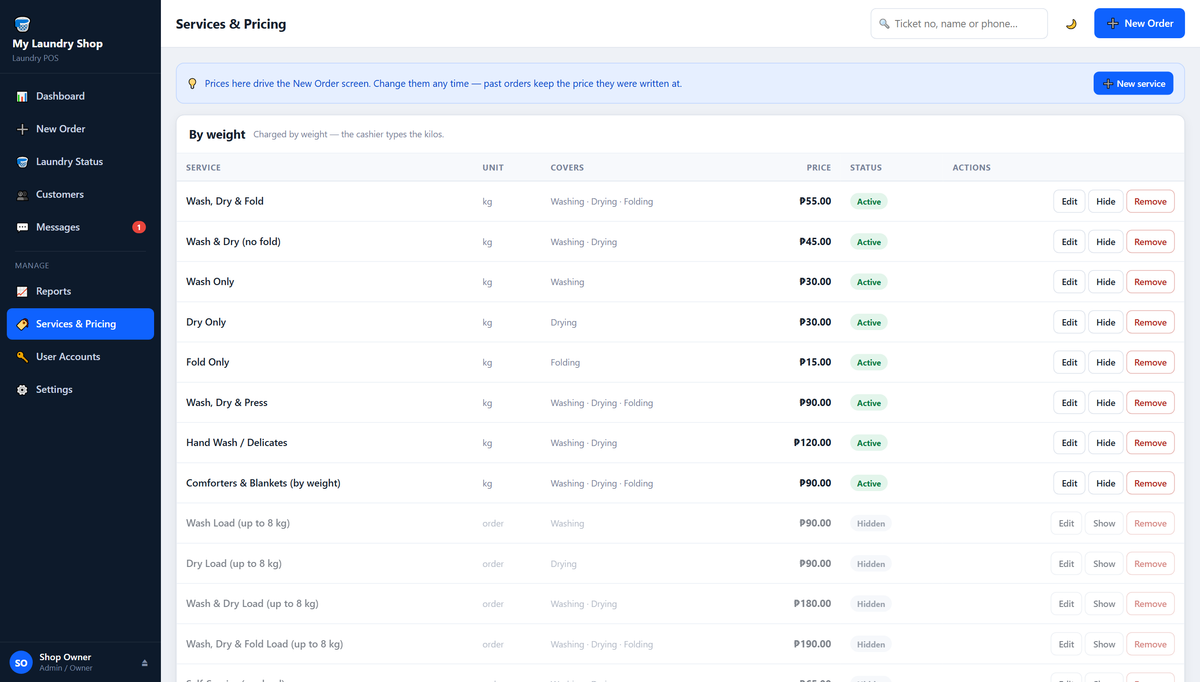Edit the Wash, Dry & Press service
This screenshot has height=682, width=1200.
1069,403
